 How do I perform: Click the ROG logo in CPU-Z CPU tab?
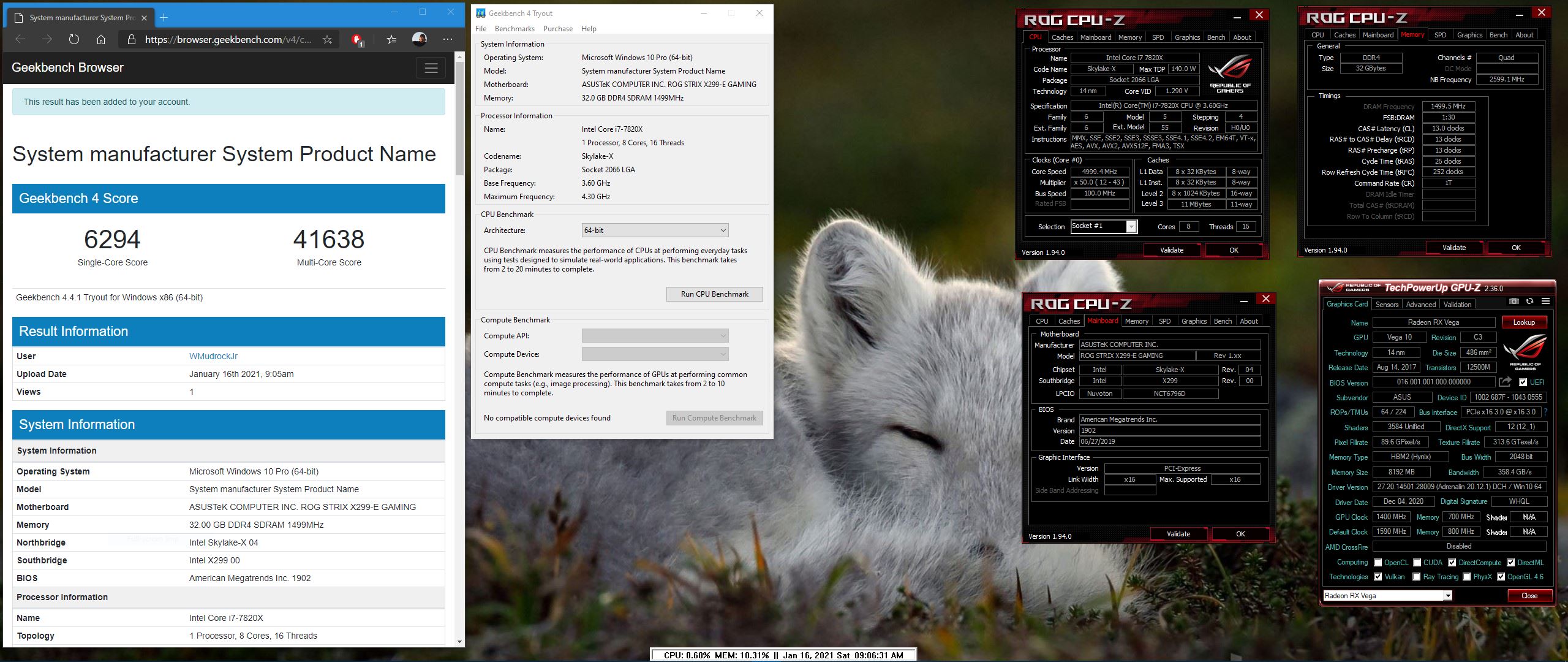[1229, 73]
